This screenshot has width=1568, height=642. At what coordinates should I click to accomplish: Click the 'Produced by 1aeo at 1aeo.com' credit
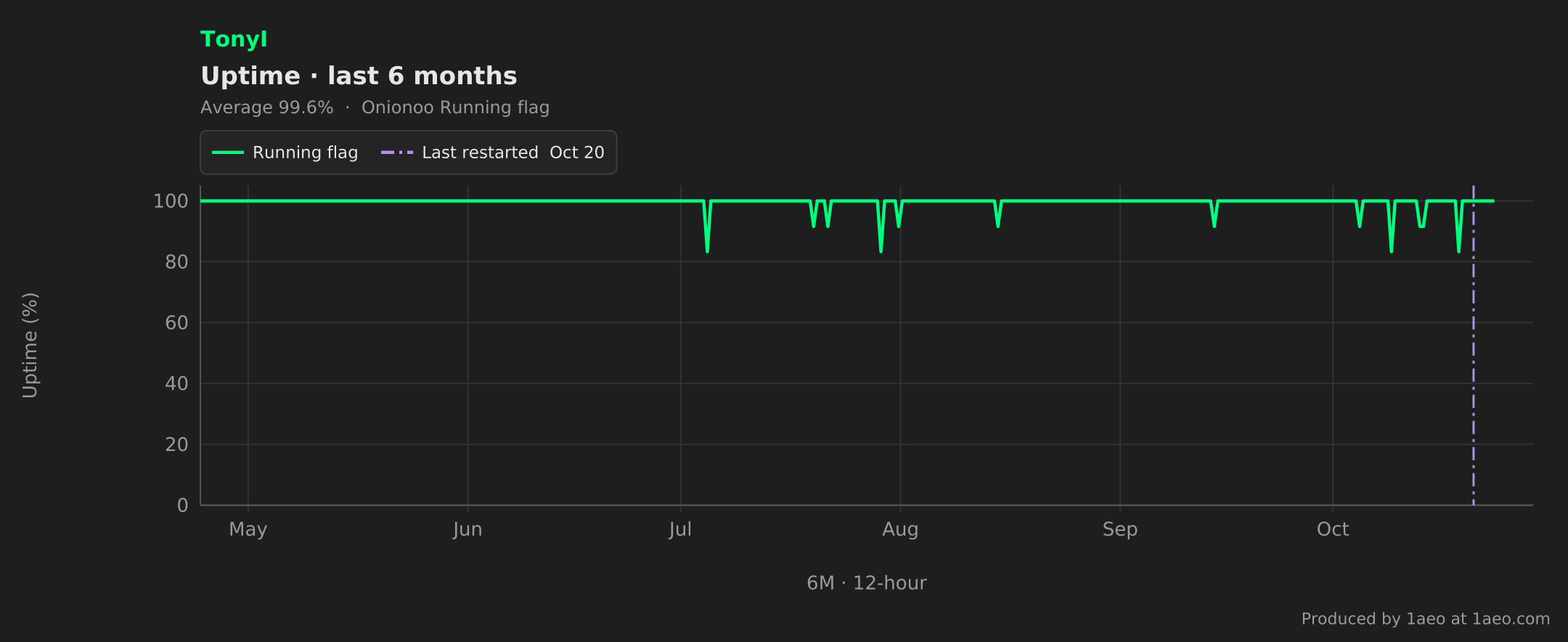[1426, 619]
